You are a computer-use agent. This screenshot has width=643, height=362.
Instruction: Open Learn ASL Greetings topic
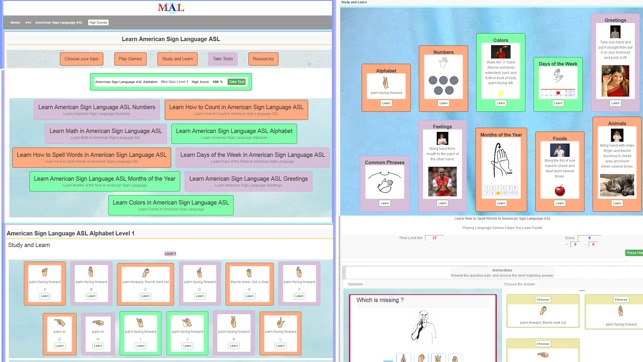tap(249, 181)
